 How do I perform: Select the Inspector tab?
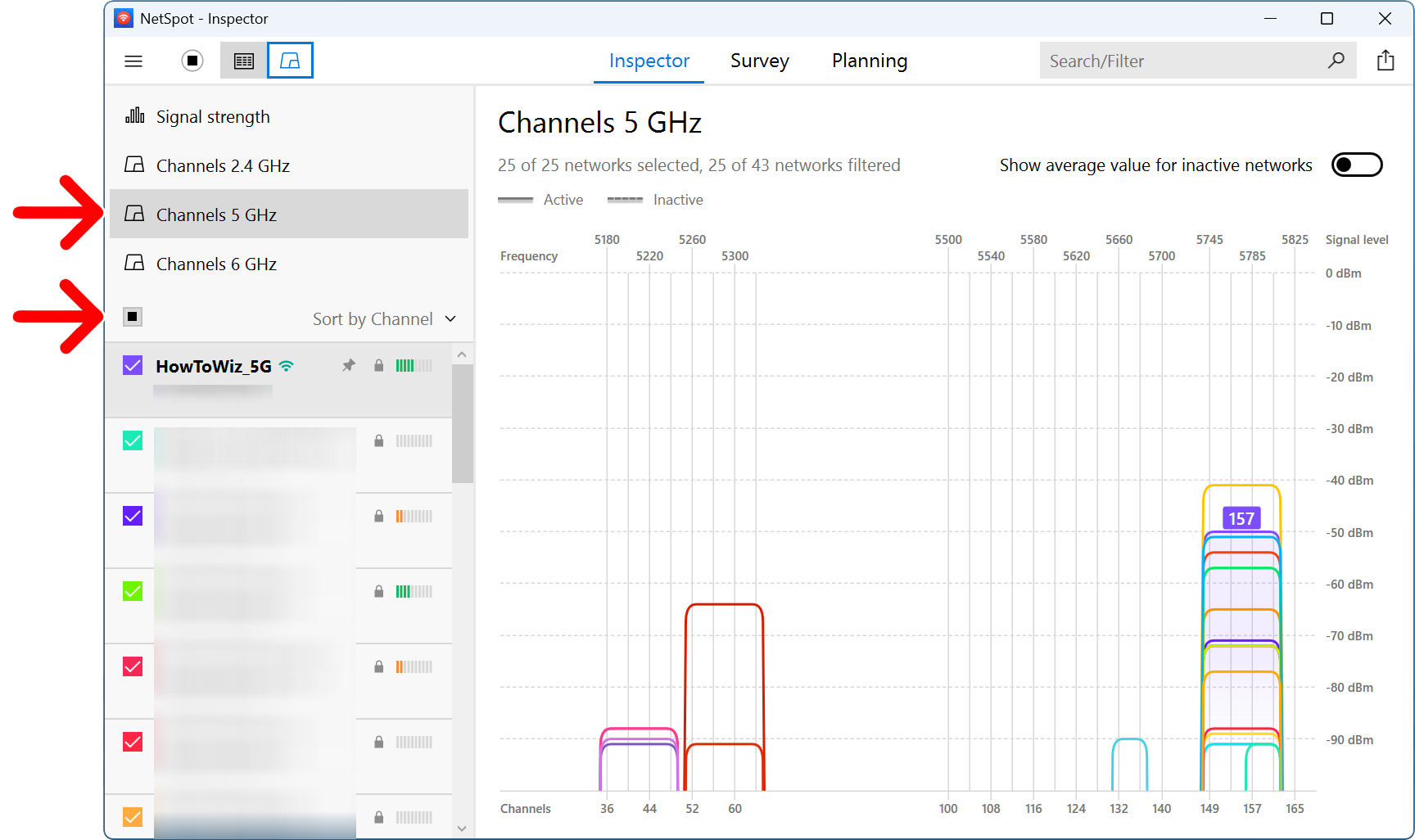[x=649, y=61]
